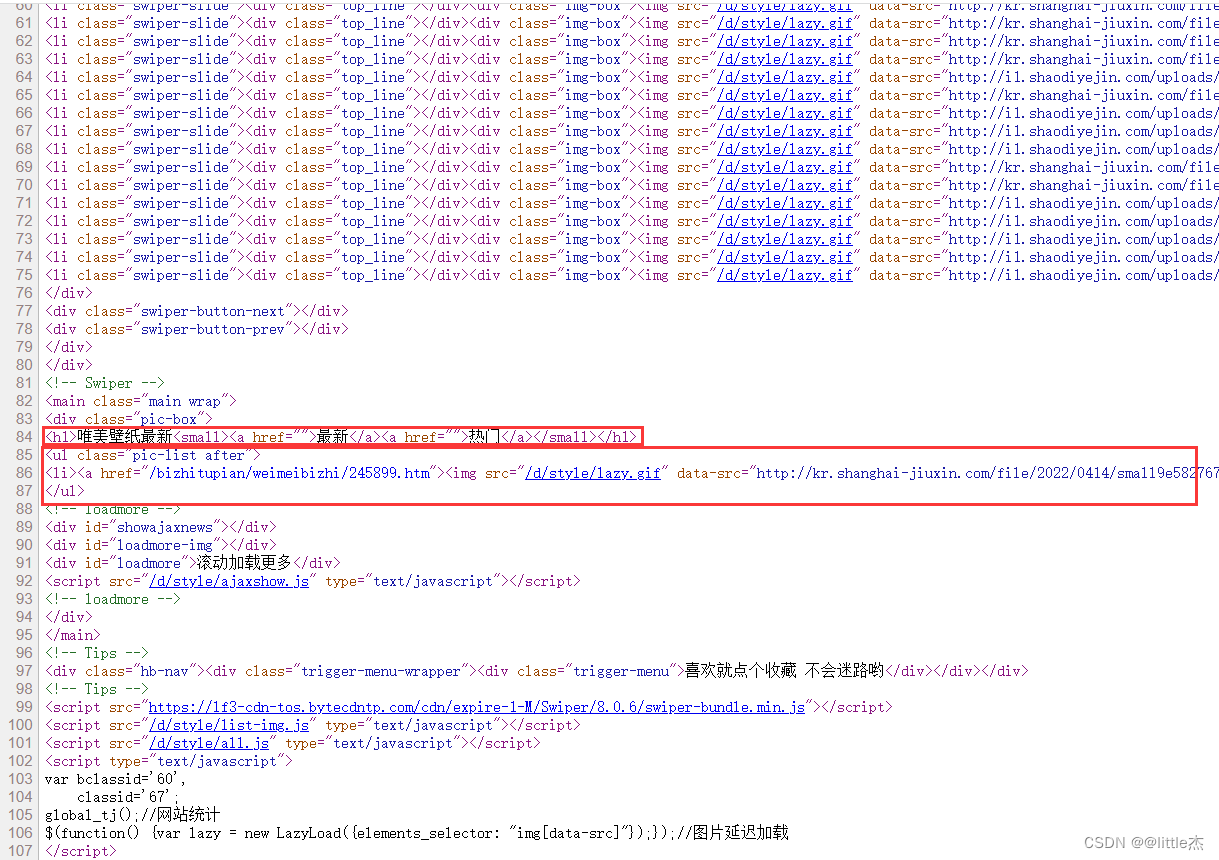Click the swiper-button-next div line
Screen dimensions: 1219x860
(196, 311)
